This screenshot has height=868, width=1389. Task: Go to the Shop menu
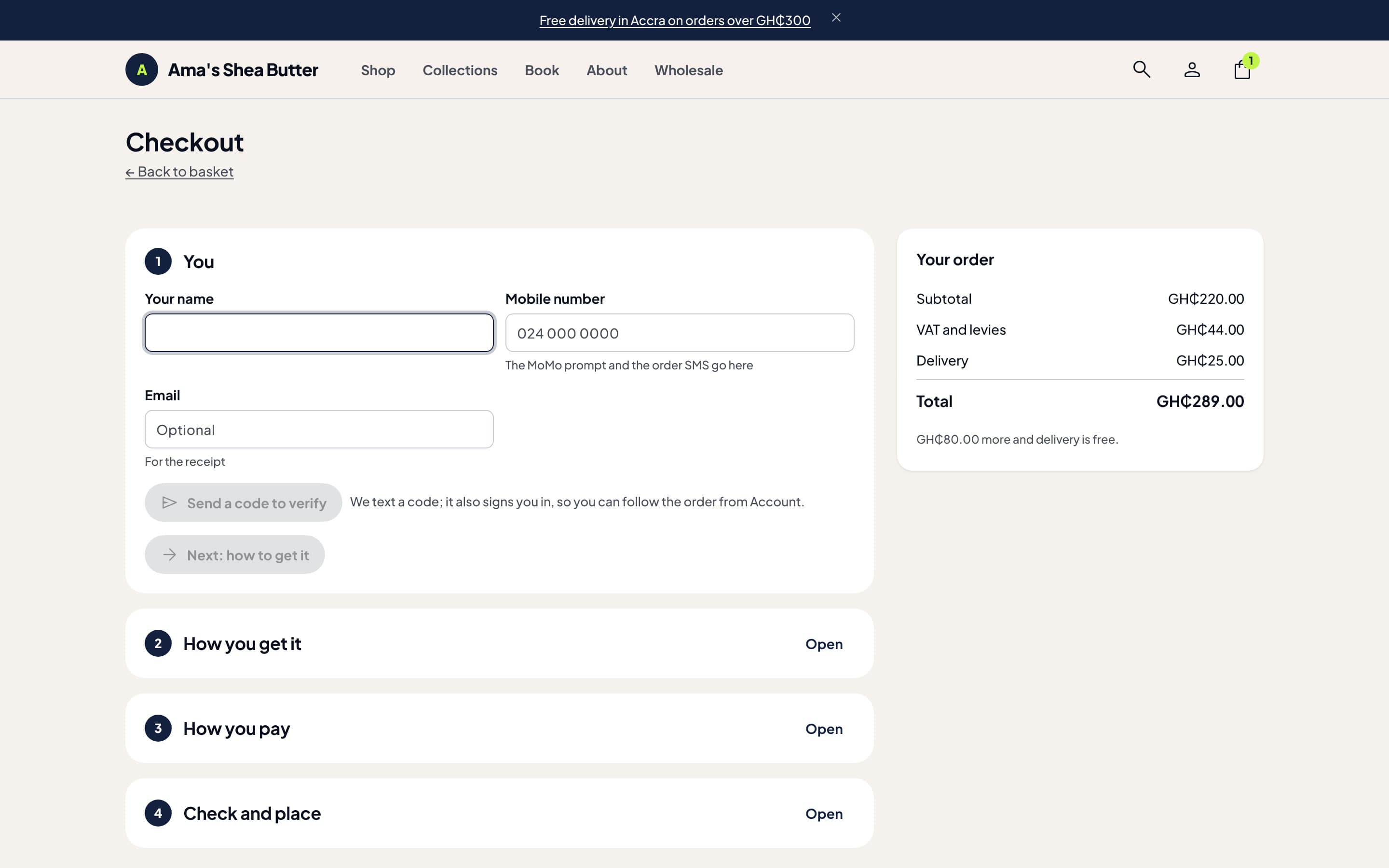tap(378, 70)
